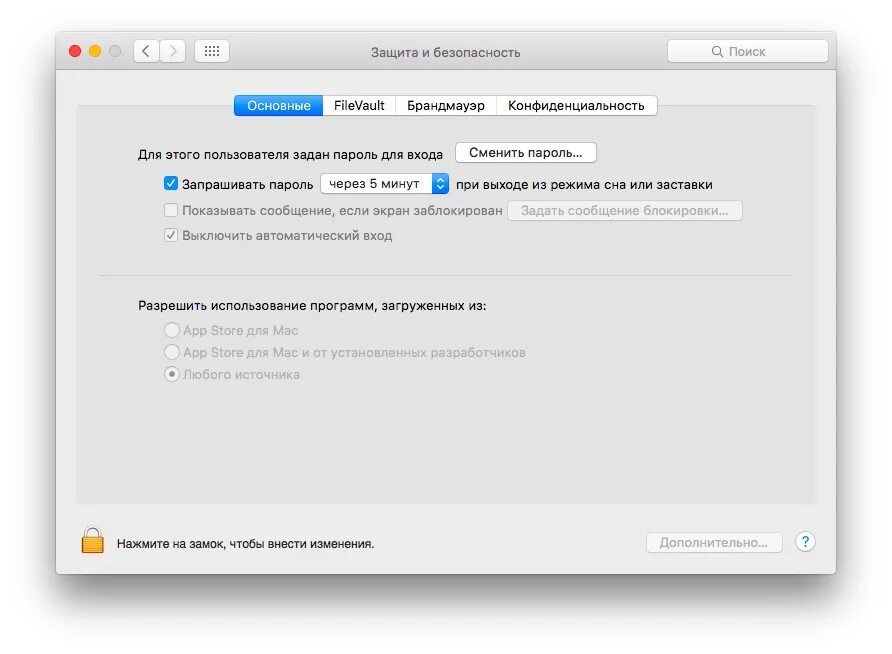
Task: Open the help question mark icon
Action: (805, 541)
